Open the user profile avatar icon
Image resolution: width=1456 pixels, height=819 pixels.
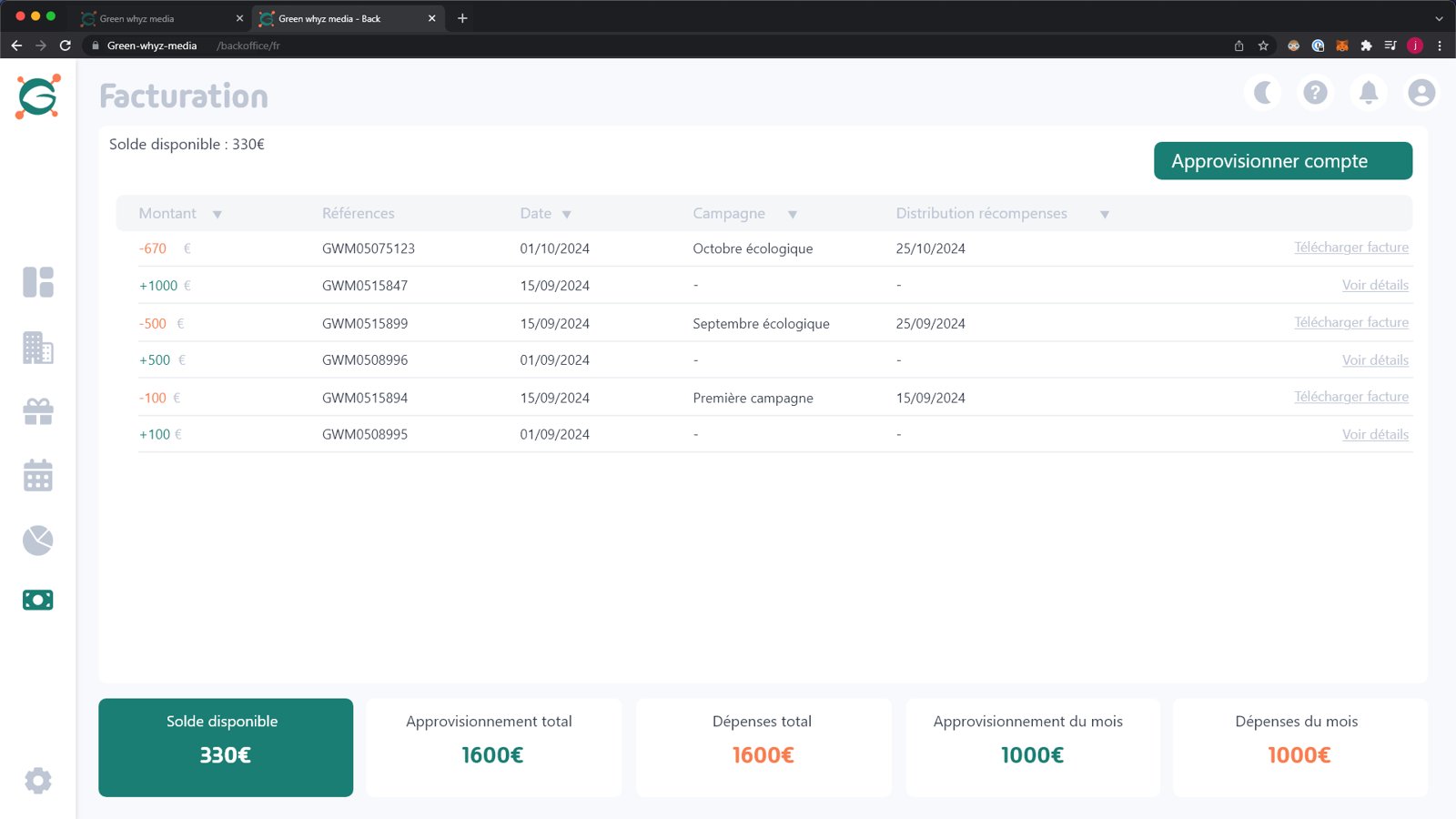pos(1421,93)
